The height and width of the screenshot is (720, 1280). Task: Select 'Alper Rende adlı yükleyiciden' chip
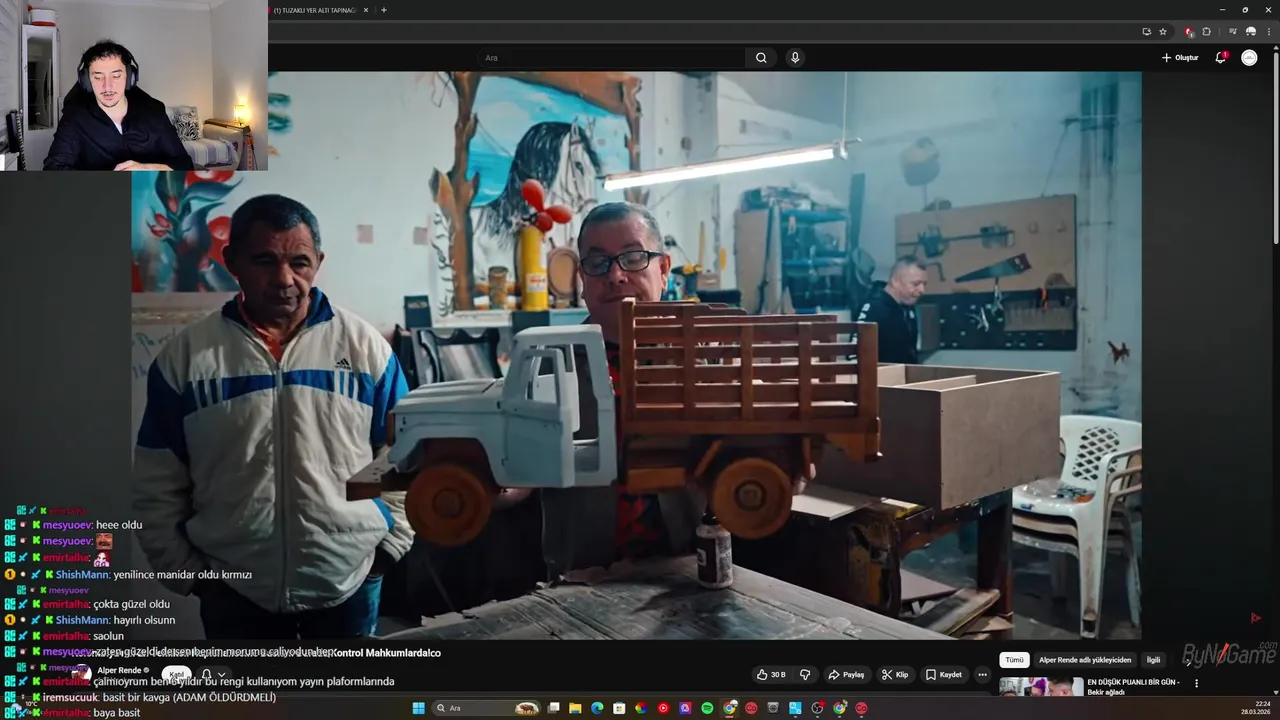(1085, 660)
